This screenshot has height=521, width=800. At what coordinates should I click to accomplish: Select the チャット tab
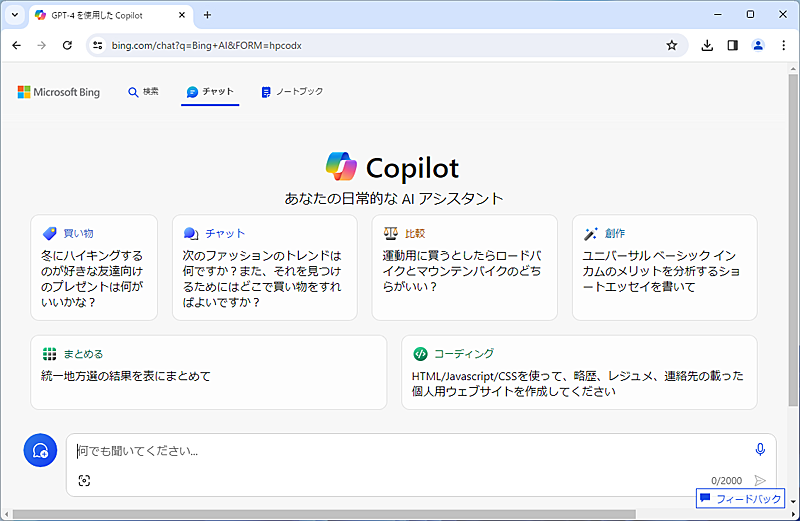click(x=210, y=92)
